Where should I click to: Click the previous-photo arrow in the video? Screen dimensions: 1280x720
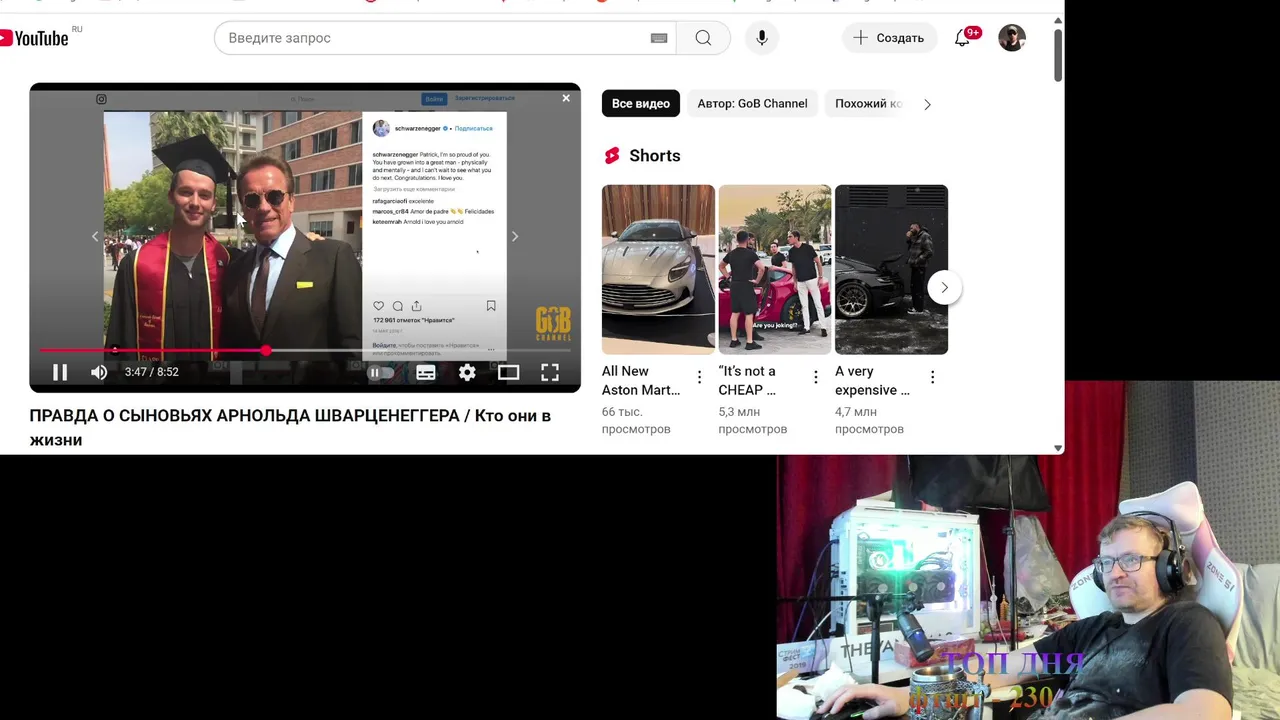[x=96, y=236]
